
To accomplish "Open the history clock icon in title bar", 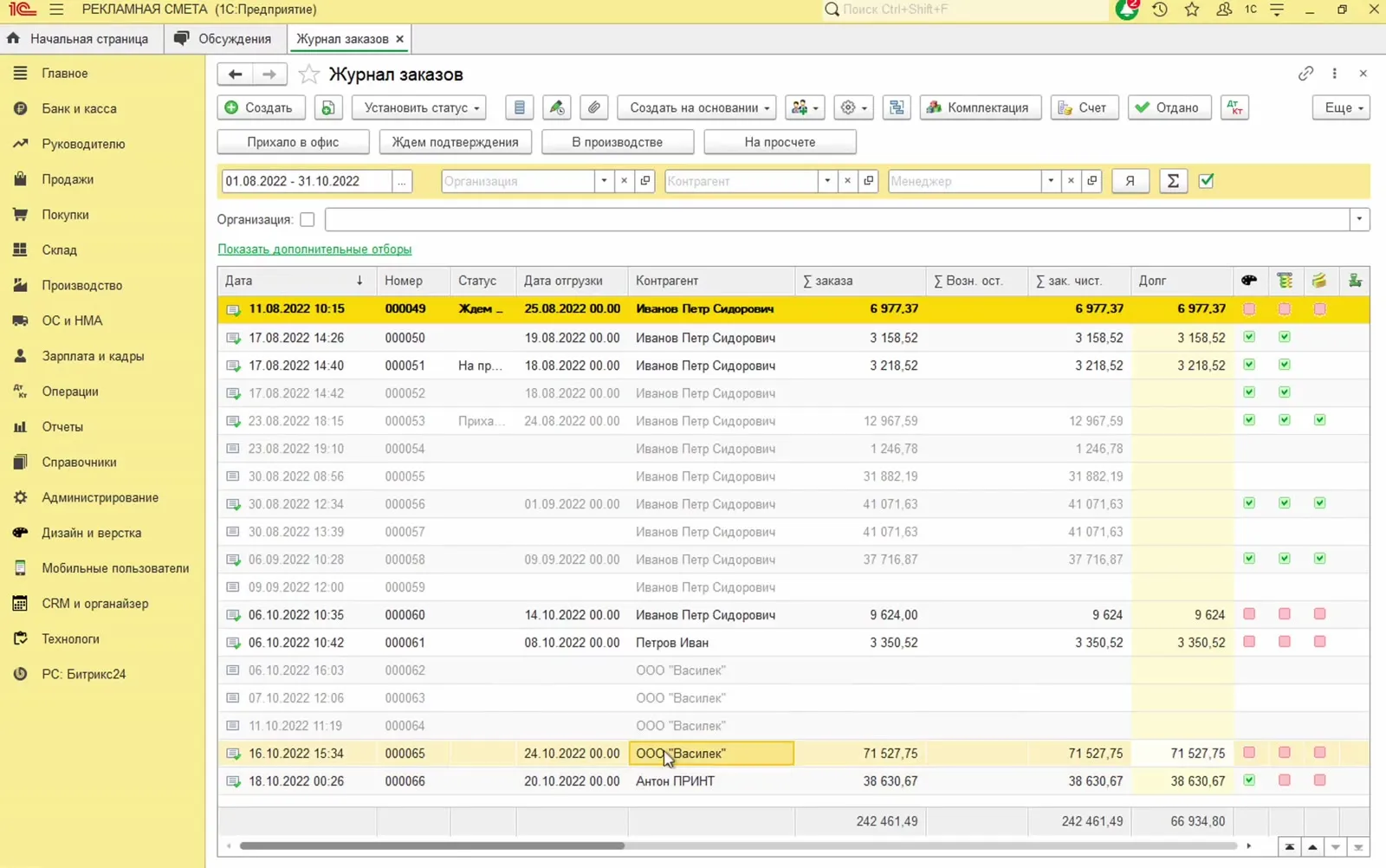I will click(x=1160, y=10).
